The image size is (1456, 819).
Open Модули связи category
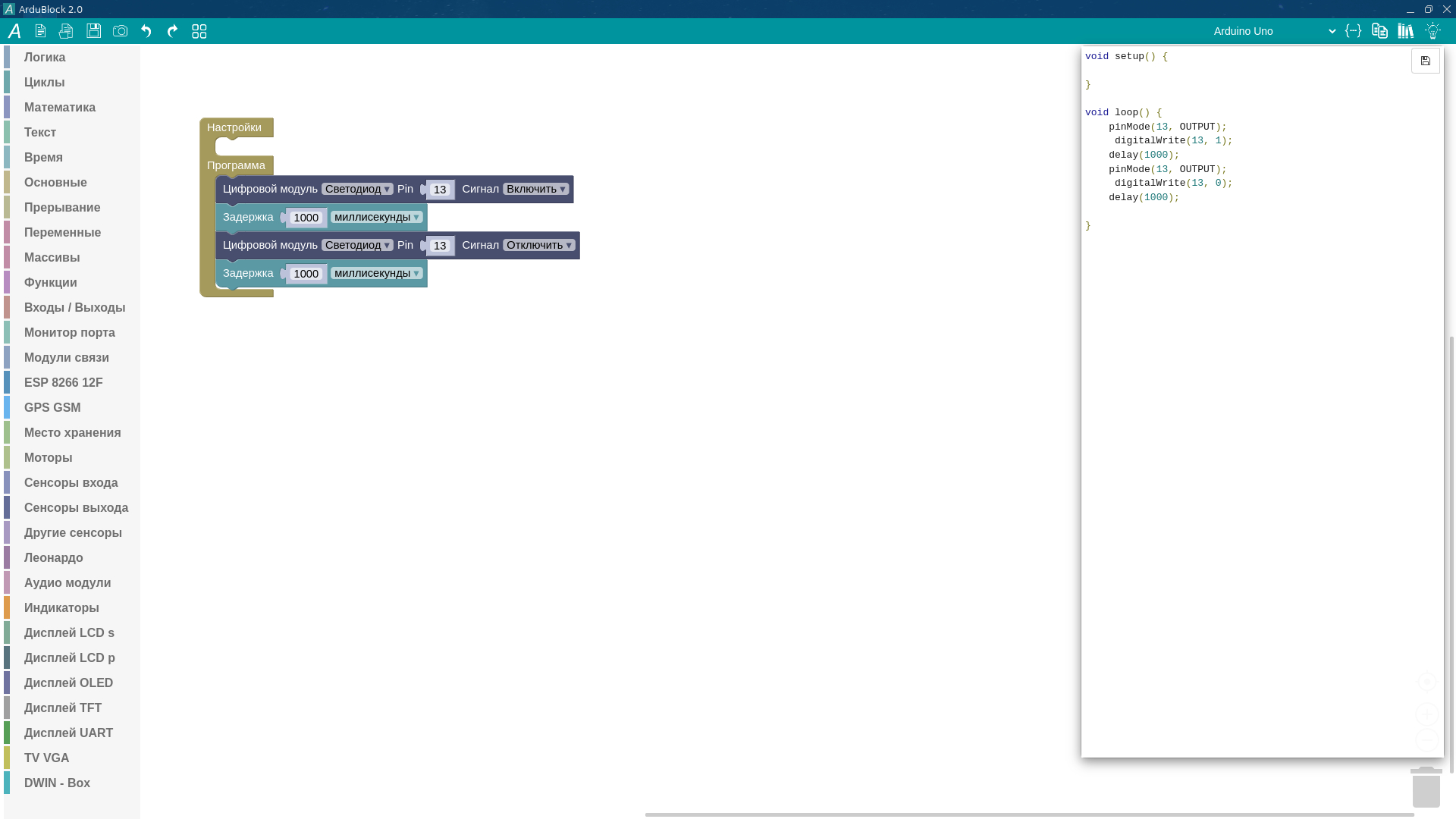71,357
